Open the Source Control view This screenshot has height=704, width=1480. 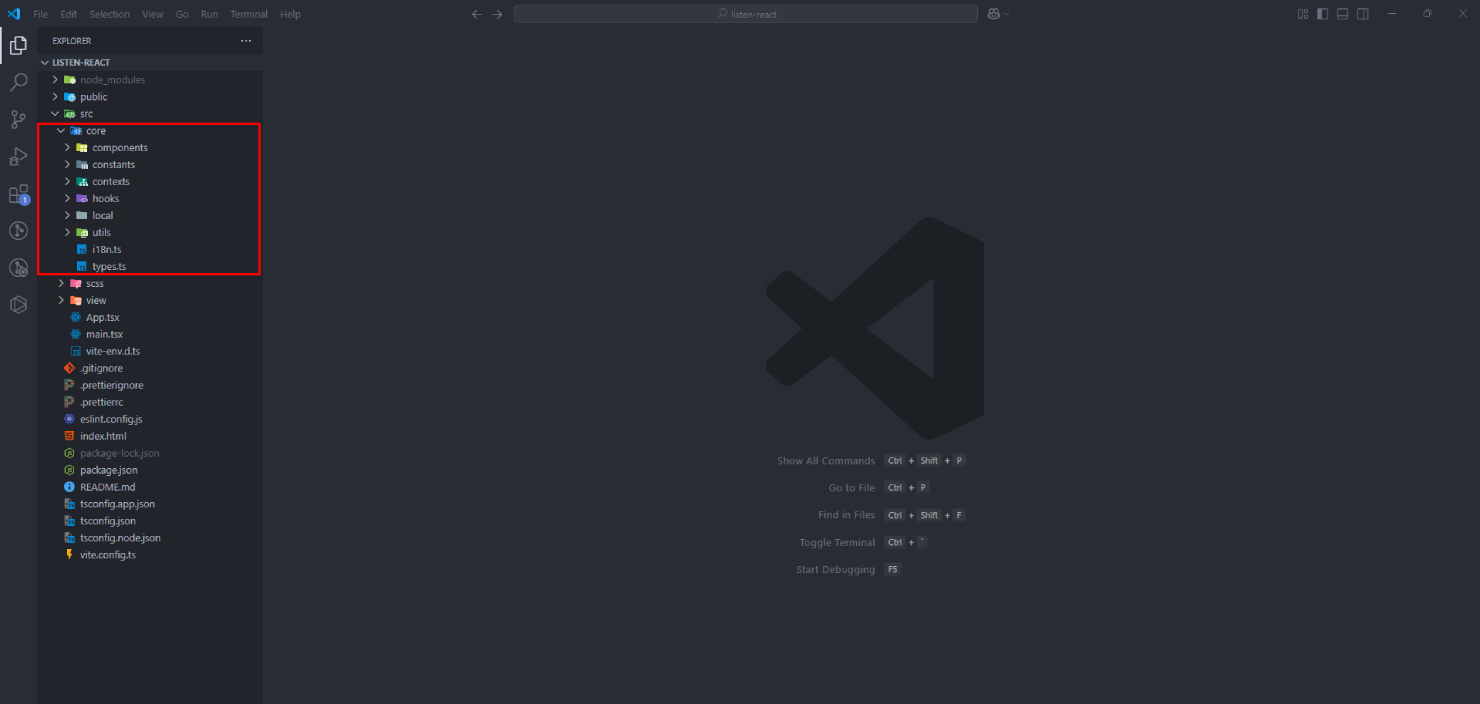point(18,120)
